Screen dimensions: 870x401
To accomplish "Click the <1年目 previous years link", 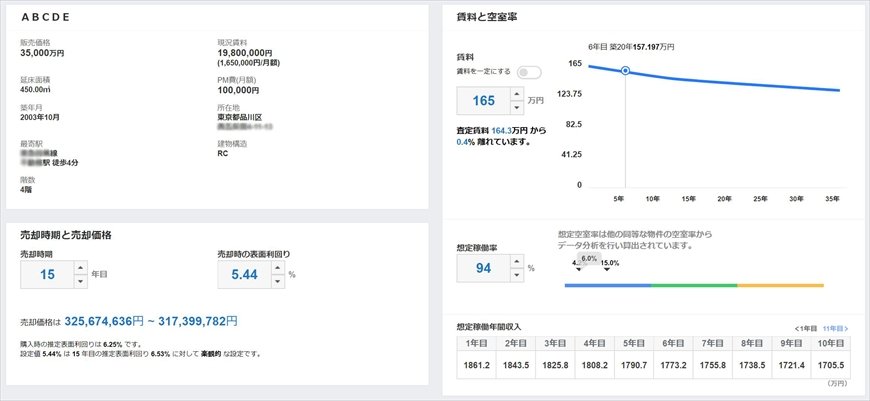I will 805,328.
